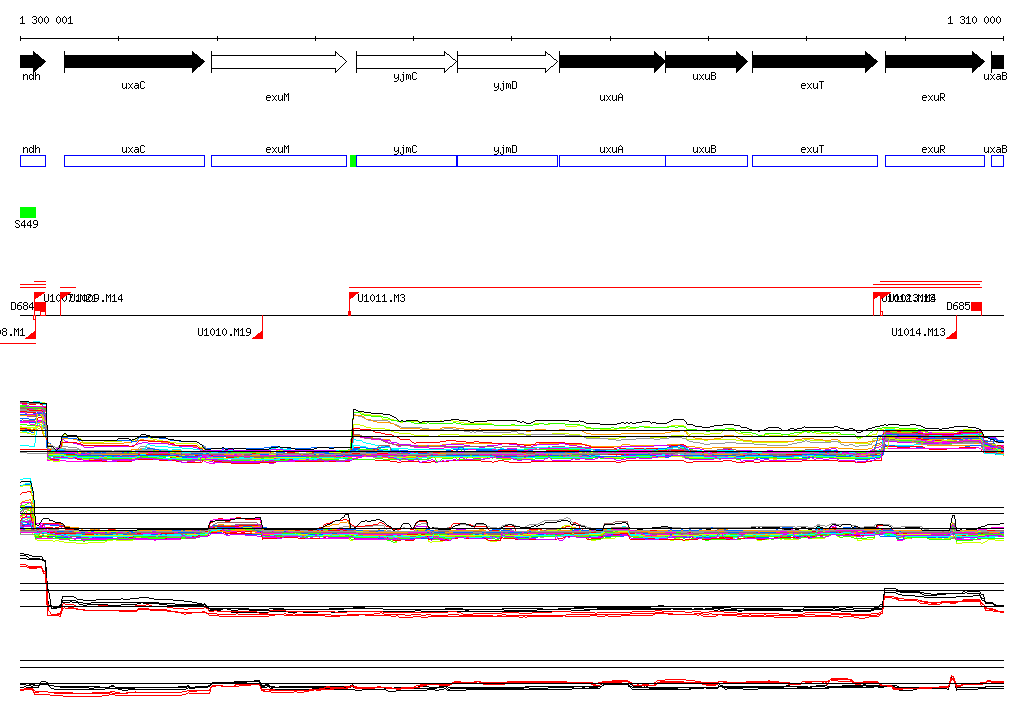Image resolution: width=1024 pixels, height=714 pixels.
Task: Click the black uxuB gene arrow
Action: tap(707, 62)
